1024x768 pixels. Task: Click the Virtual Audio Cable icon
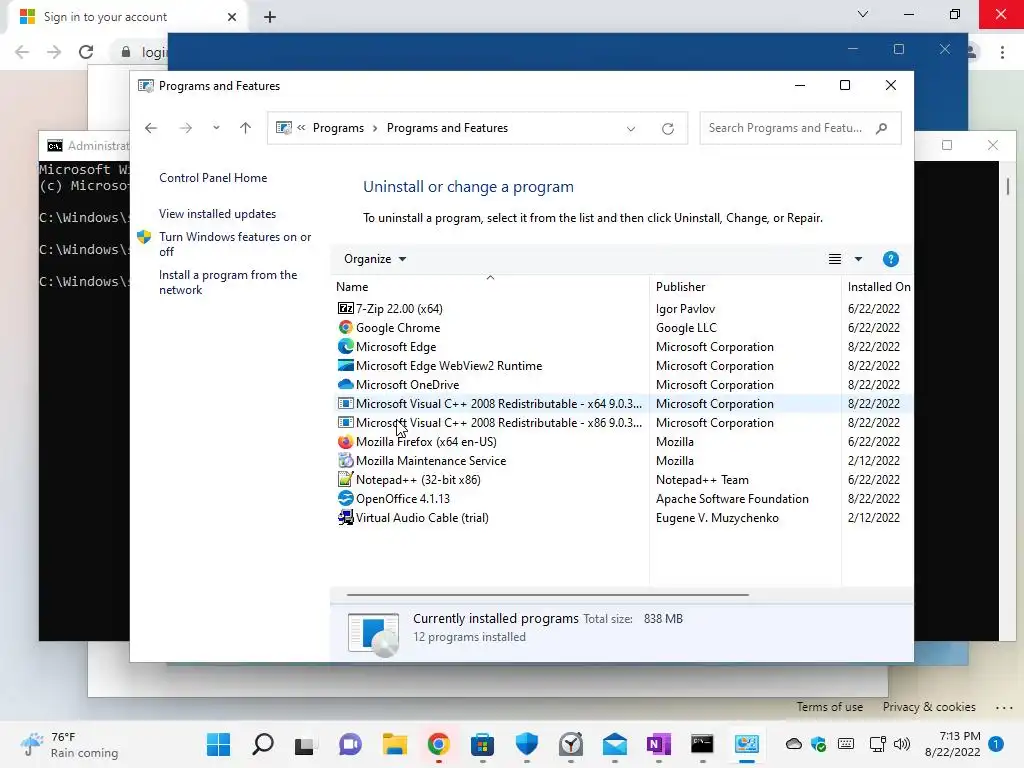point(345,517)
